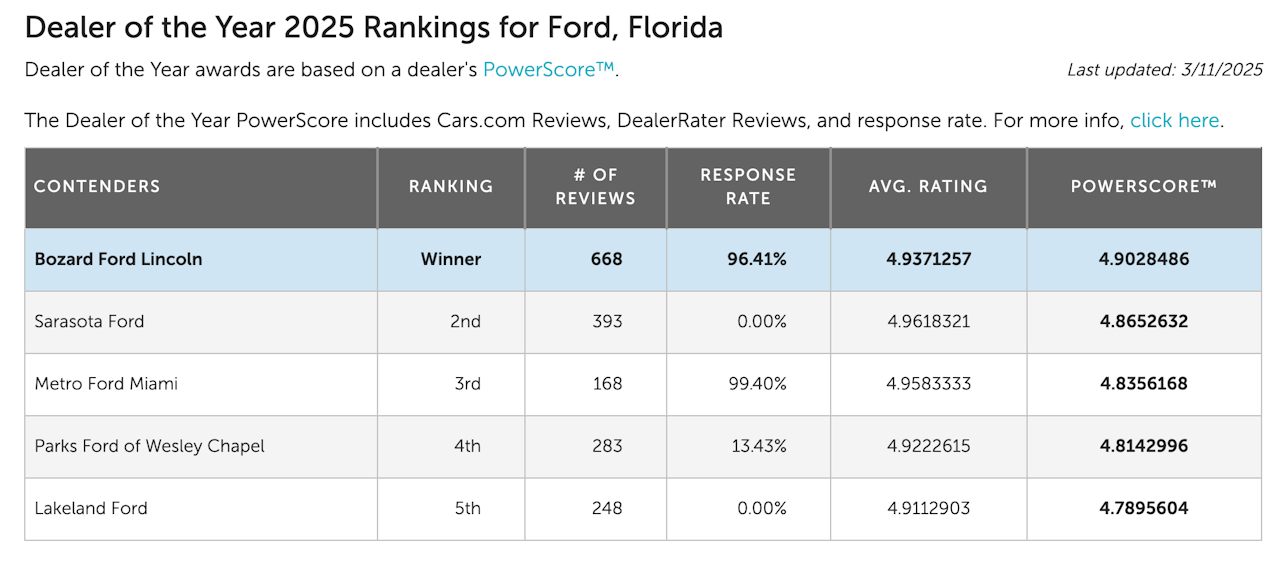Image resolution: width=1280 pixels, height=567 pixels.
Task: Click the Contenders column header
Action: coord(97,187)
